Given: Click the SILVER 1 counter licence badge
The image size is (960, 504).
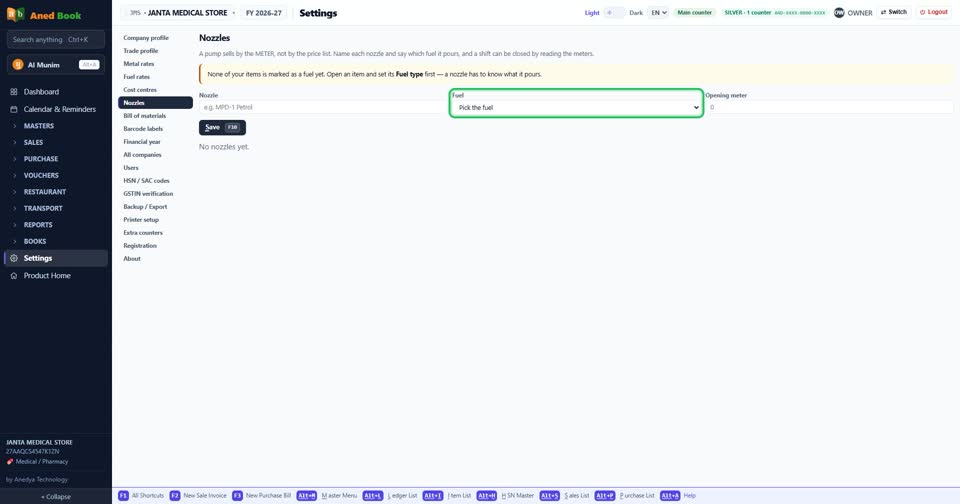Looking at the screenshot, I should (774, 12).
